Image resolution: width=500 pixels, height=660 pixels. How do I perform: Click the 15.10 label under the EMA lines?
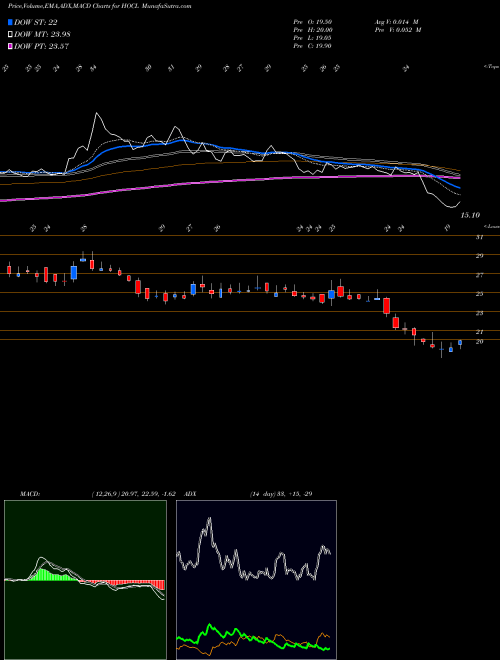tap(470, 216)
